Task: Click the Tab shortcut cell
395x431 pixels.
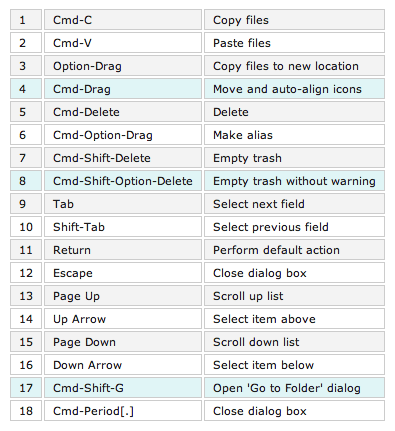Action: click(x=123, y=204)
